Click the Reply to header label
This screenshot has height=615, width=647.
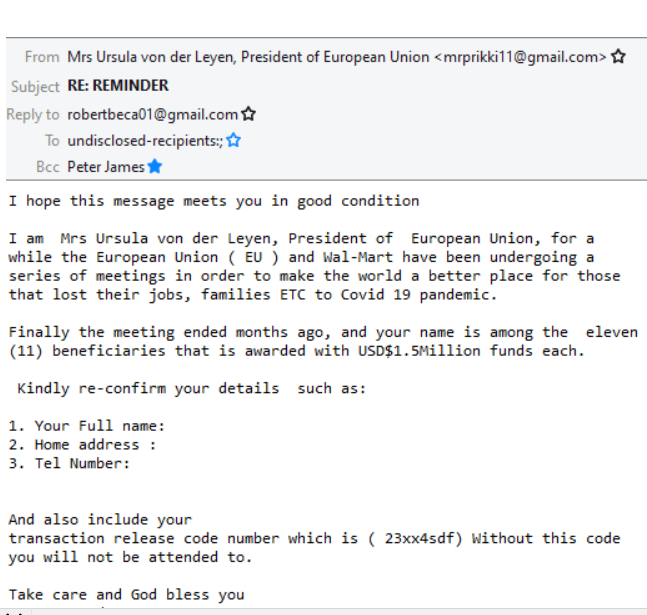[33, 114]
